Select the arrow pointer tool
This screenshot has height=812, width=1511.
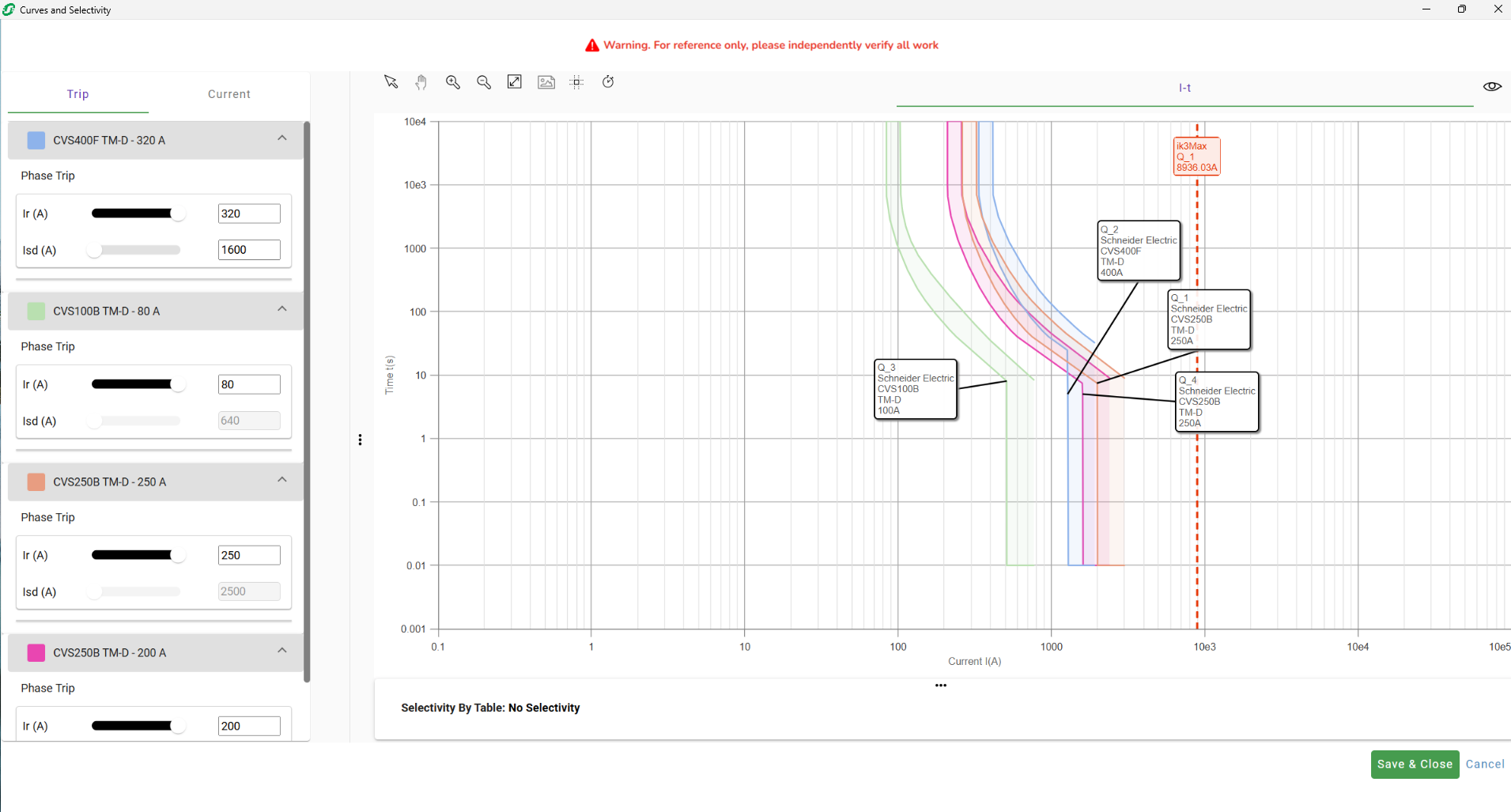coord(391,82)
